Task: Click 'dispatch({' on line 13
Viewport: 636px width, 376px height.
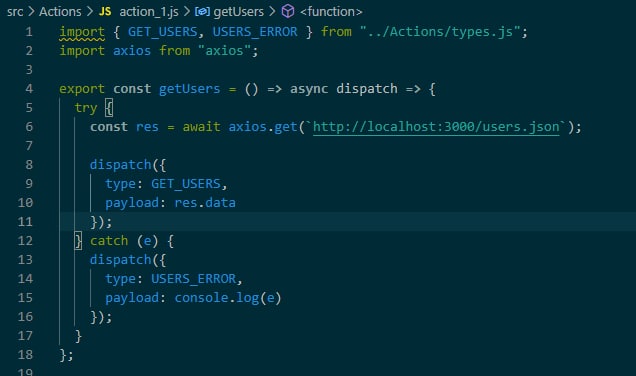Action: [128, 260]
